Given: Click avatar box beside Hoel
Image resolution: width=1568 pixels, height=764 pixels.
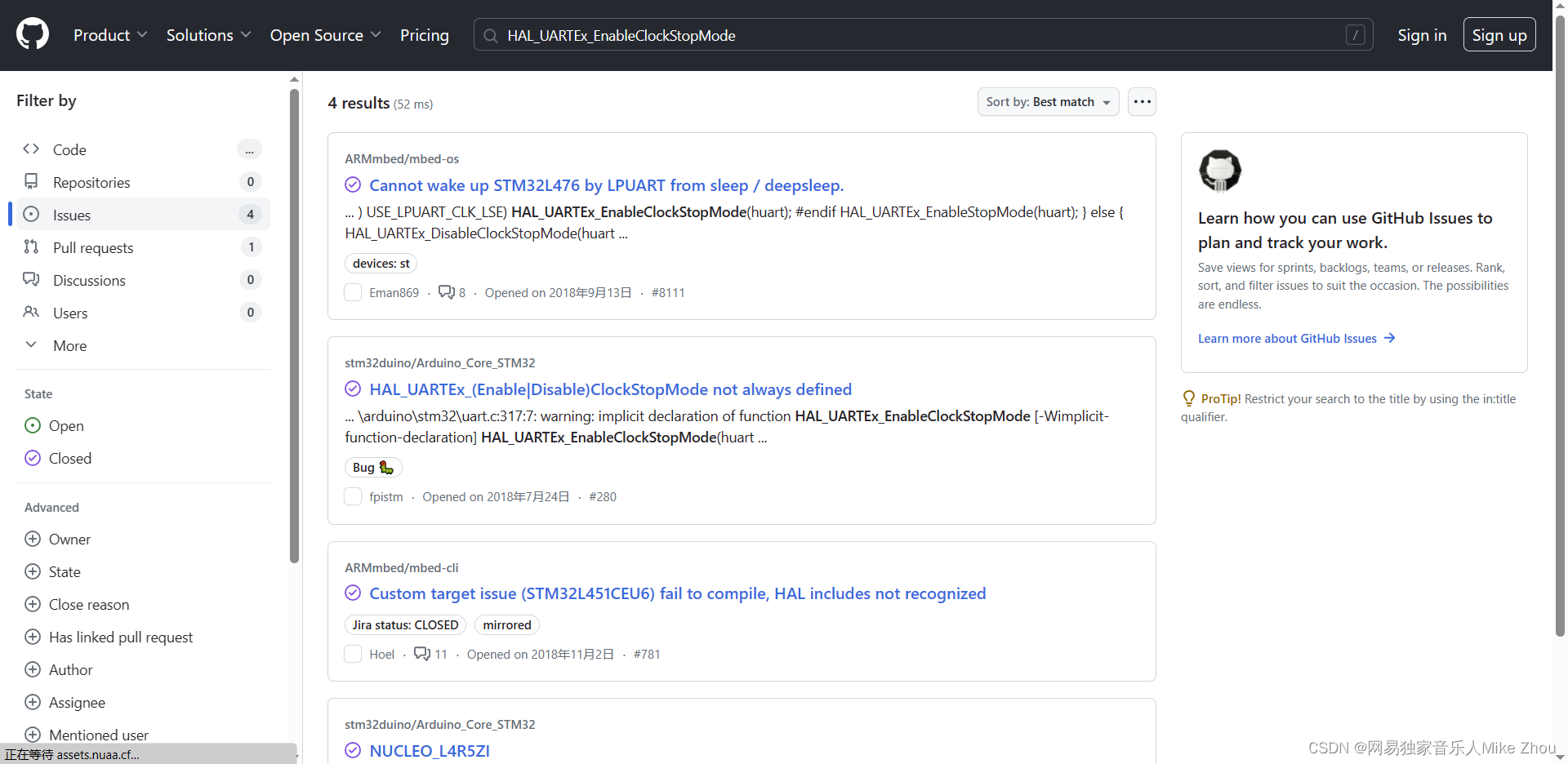Looking at the screenshot, I should (x=353, y=654).
